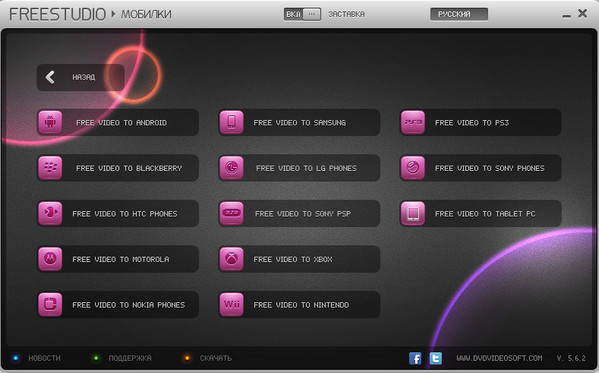The height and width of the screenshot is (373, 599).
Task: Click the Скачать link
Action: (x=216, y=358)
